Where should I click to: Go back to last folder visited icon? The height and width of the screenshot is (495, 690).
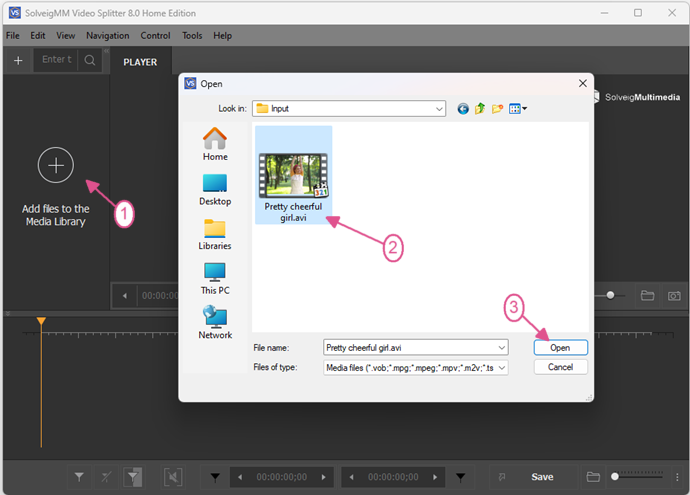tap(463, 109)
